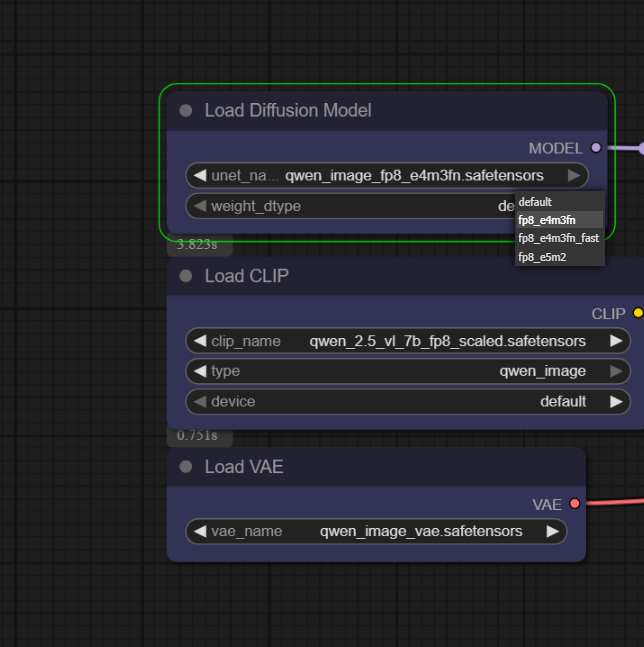This screenshot has height=647, width=644.
Task: Click the Load Diffusion Model title
Action: [x=288, y=111]
